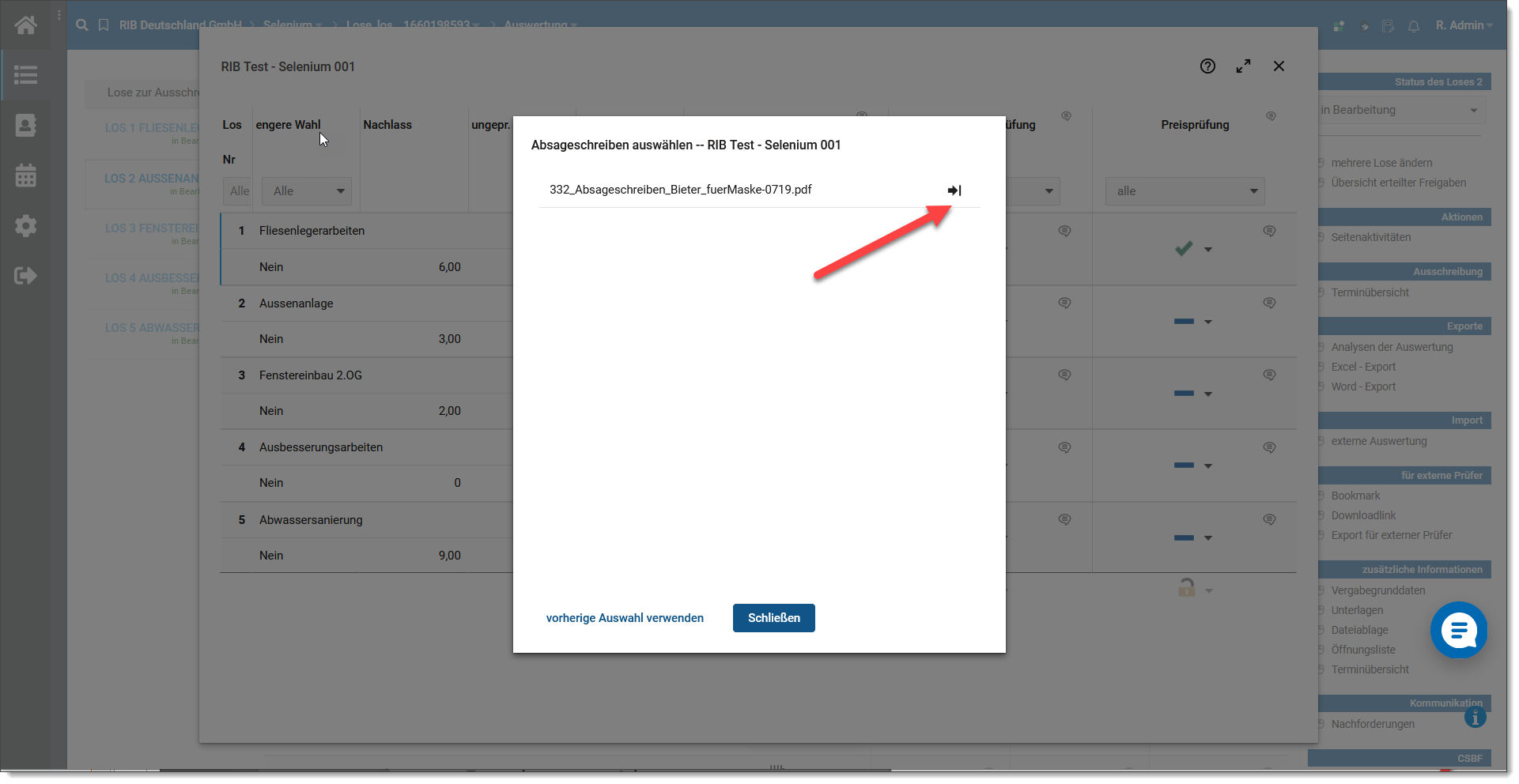Open the 'in Bearbeitung' status dropdown
The height and width of the screenshot is (784, 1519).
click(x=1400, y=110)
